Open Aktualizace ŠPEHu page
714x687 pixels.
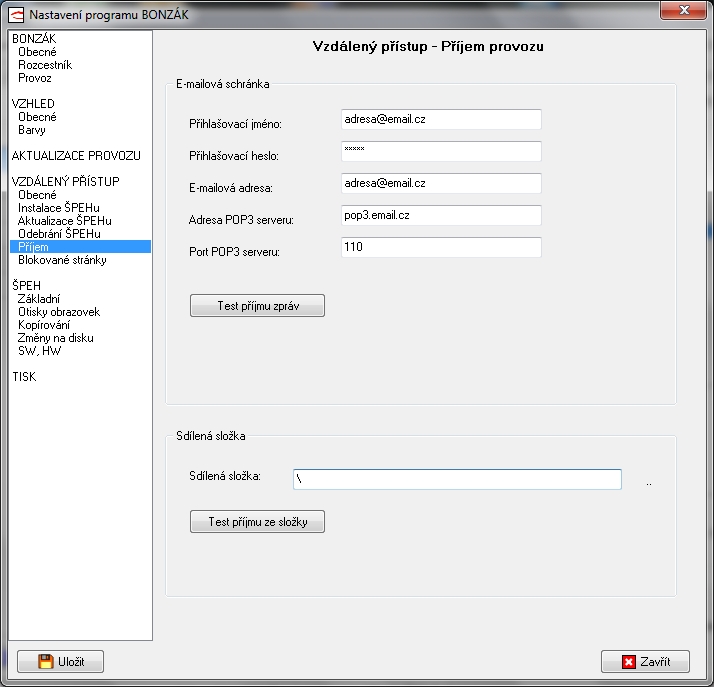pos(65,221)
